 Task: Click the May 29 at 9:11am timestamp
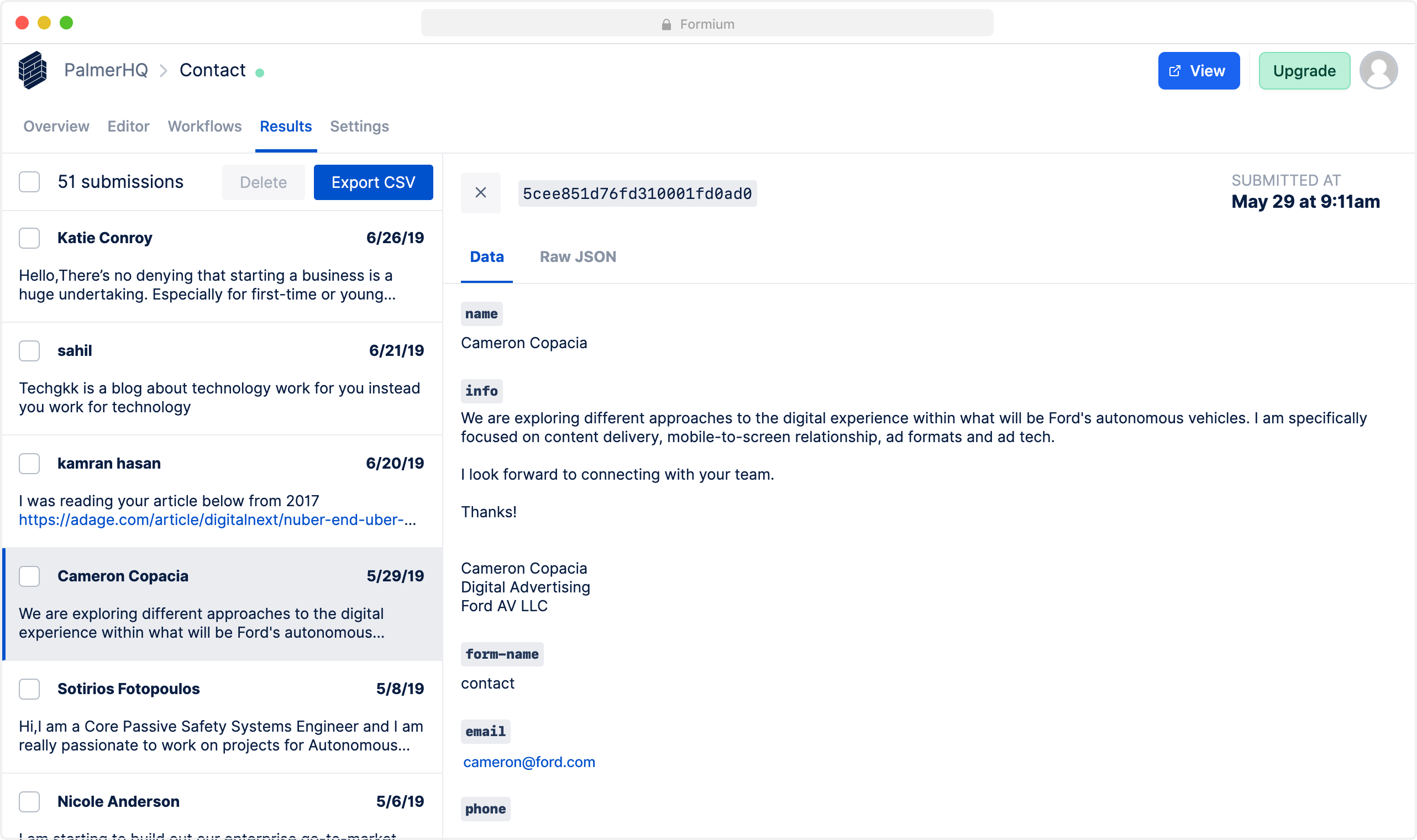coord(1305,202)
